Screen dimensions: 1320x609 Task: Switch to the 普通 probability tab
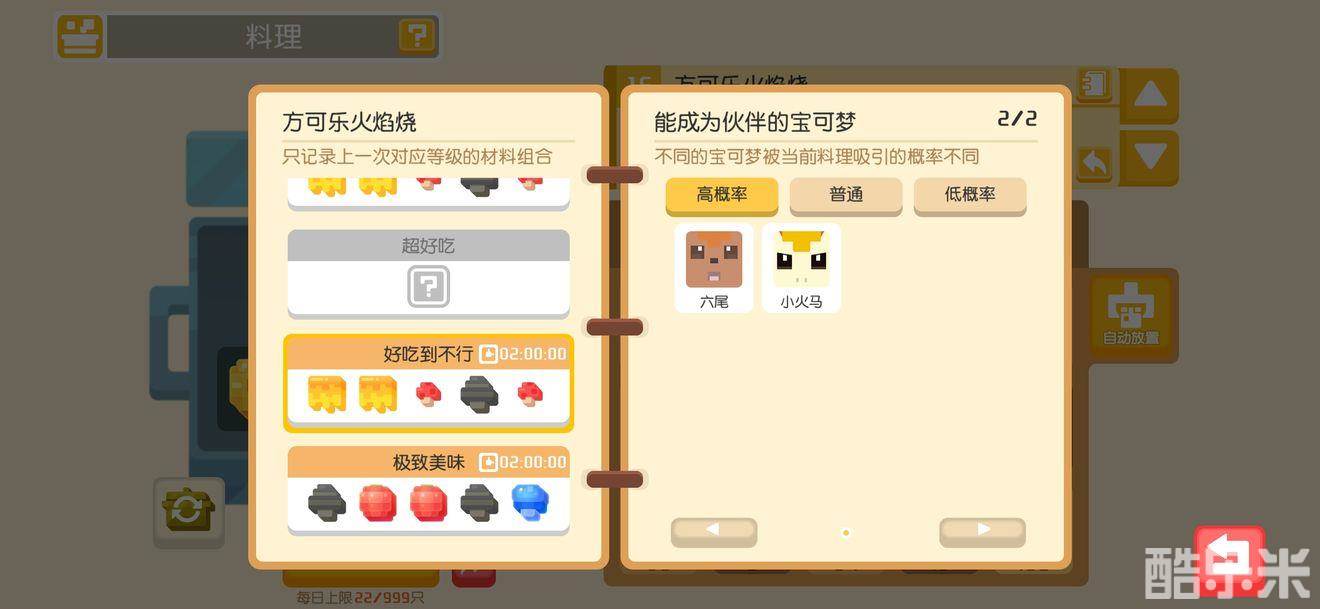(x=846, y=196)
